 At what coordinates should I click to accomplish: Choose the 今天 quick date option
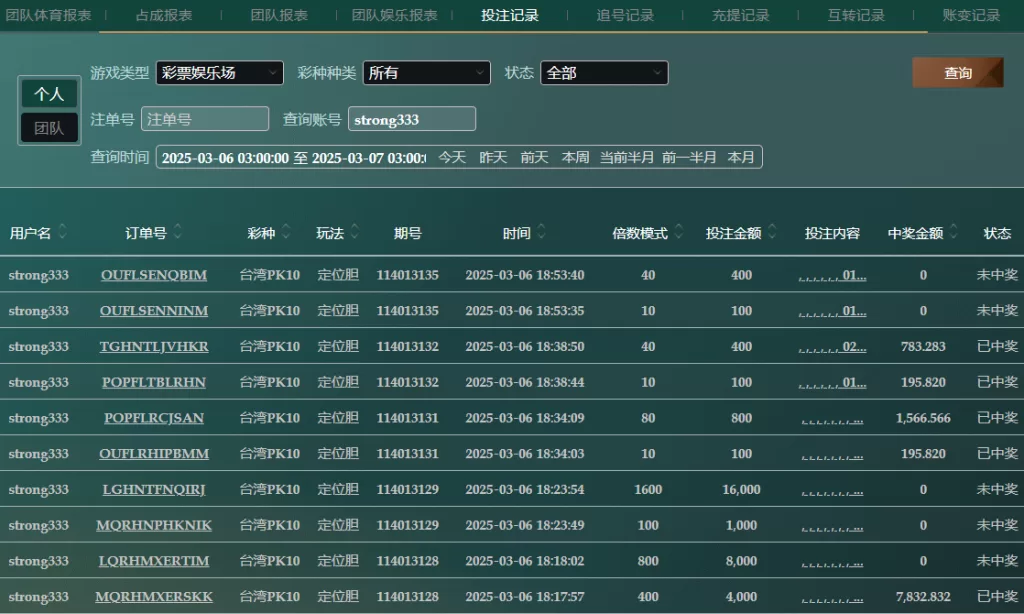[452, 158]
